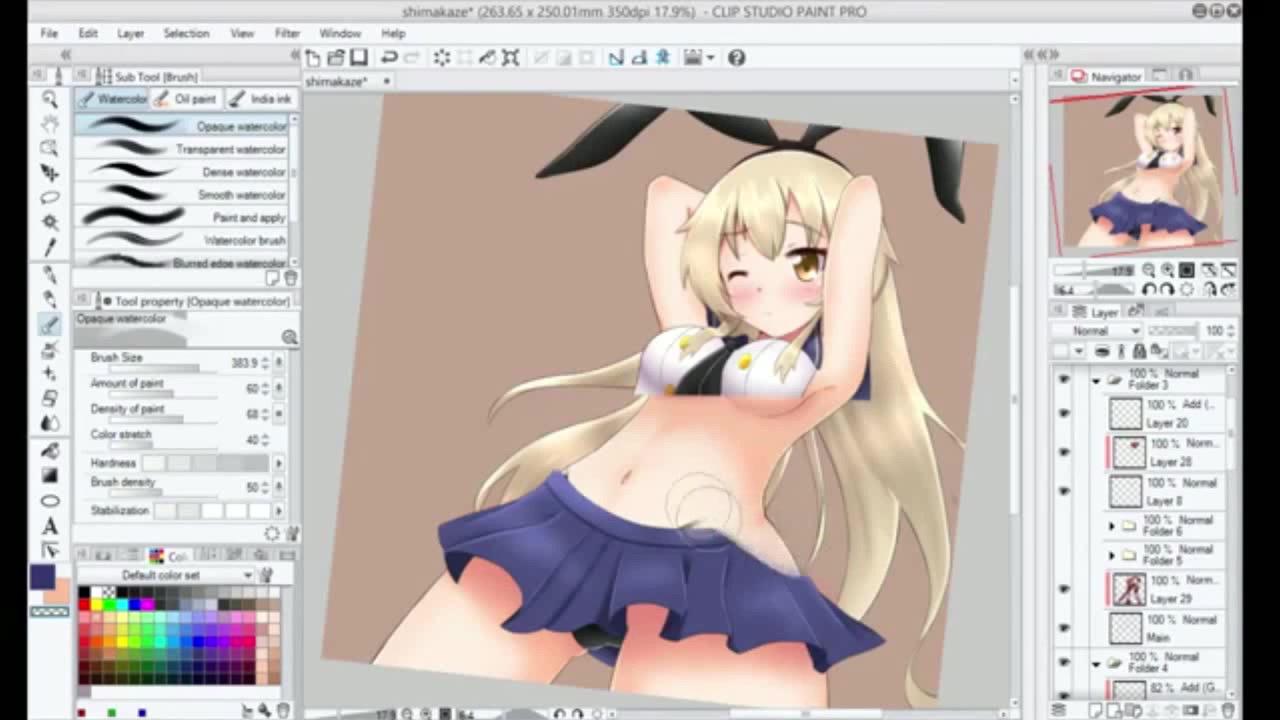Create a new canvas from the command bar
The height and width of the screenshot is (720, 1280).
click(x=313, y=58)
